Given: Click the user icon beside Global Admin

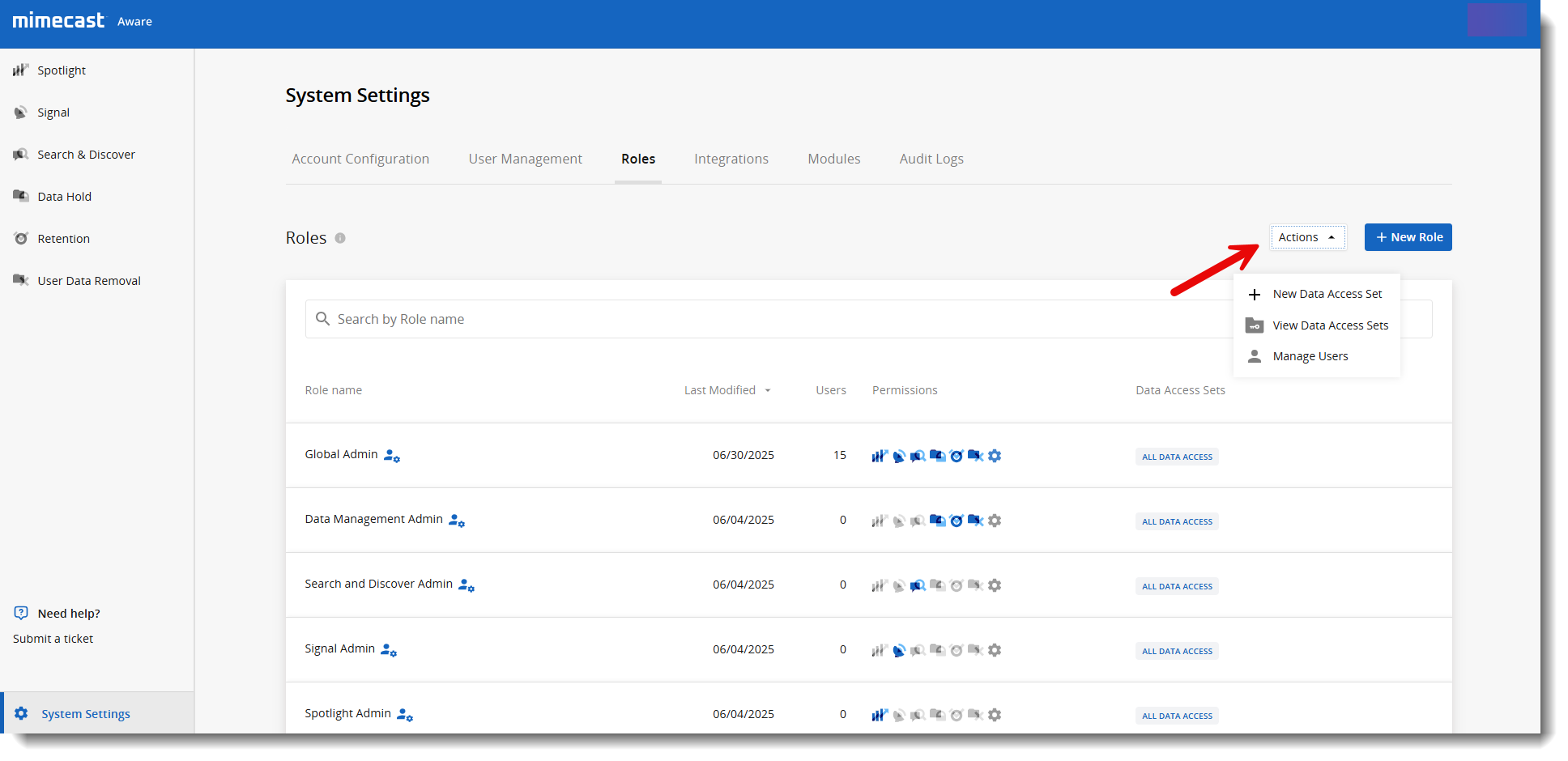Looking at the screenshot, I should 392,456.
